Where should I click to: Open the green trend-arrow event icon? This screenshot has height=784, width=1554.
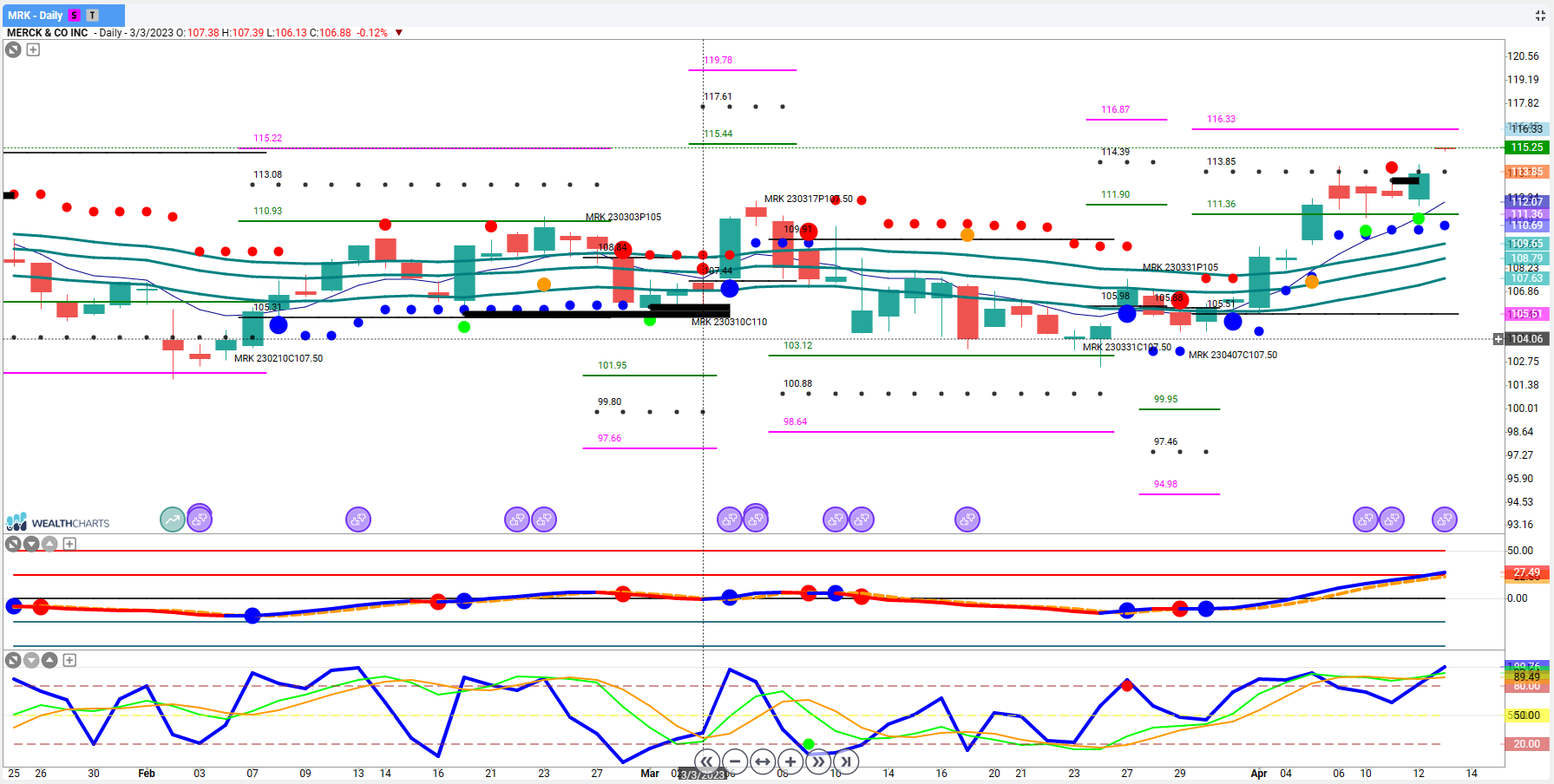pyautogui.click(x=173, y=519)
